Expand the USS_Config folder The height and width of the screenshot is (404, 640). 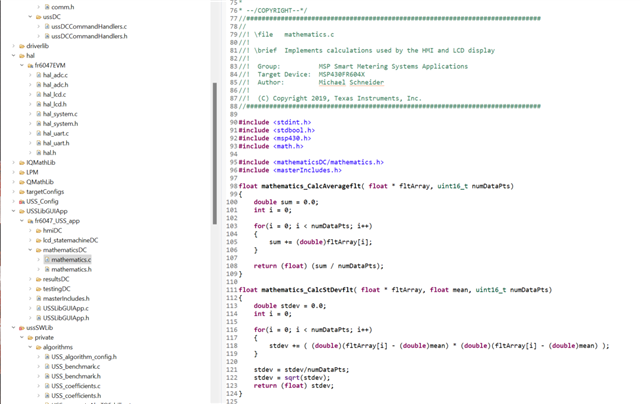pos(13,202)
